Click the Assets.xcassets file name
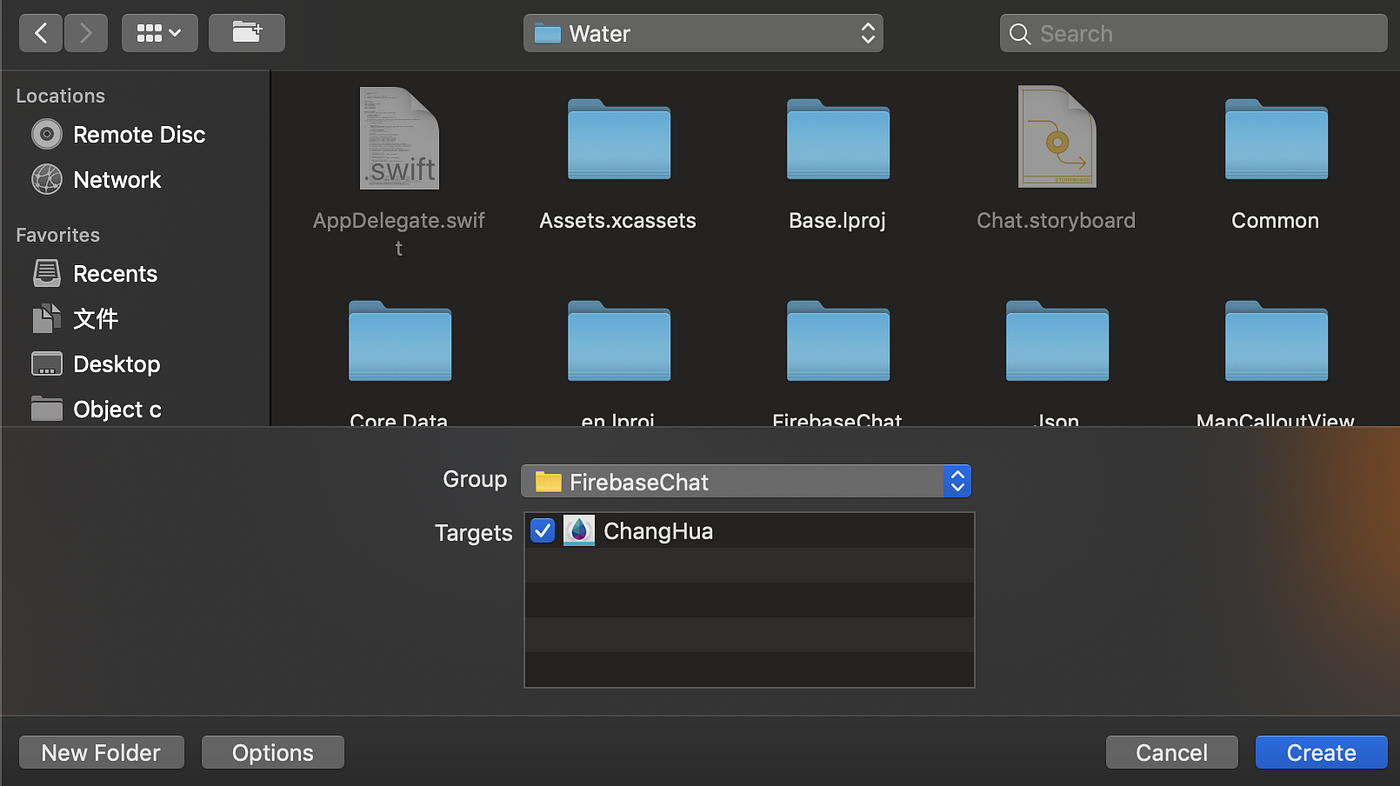 [x=618, y=221]
